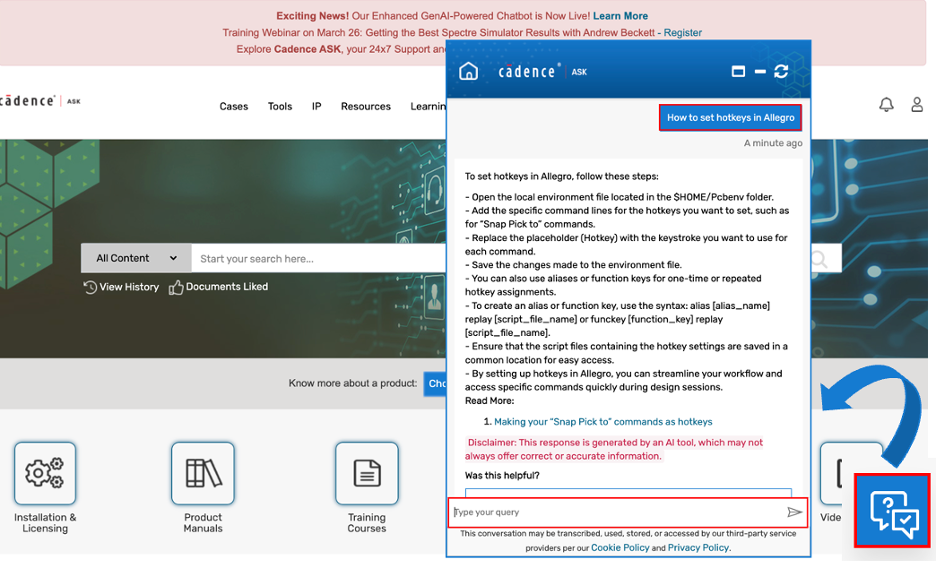Open Making your Snap Pick to commands link
This screenshot has width=936, height=568.
tap(603, 422)
